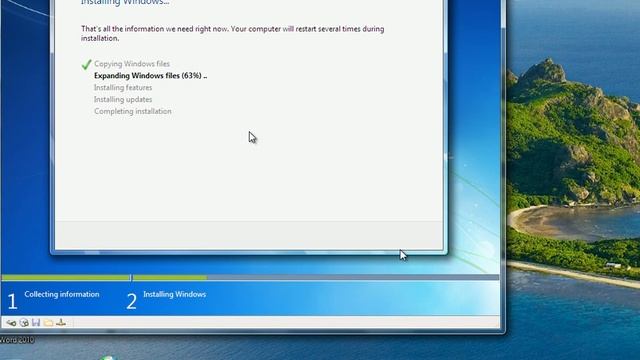Select the 'Copying Windows files' step text
The height and width of the screenshot is (360, 640).
coord(132,64)
